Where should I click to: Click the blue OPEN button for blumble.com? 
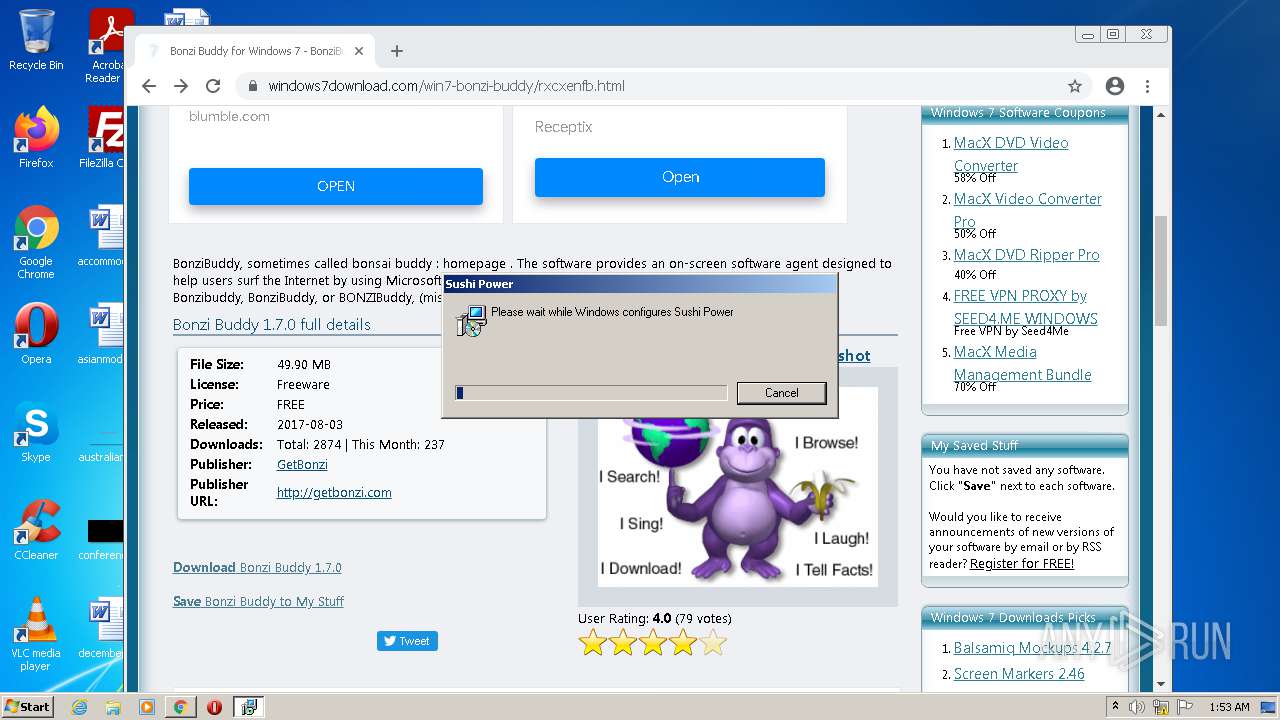(x=336, y=186)
